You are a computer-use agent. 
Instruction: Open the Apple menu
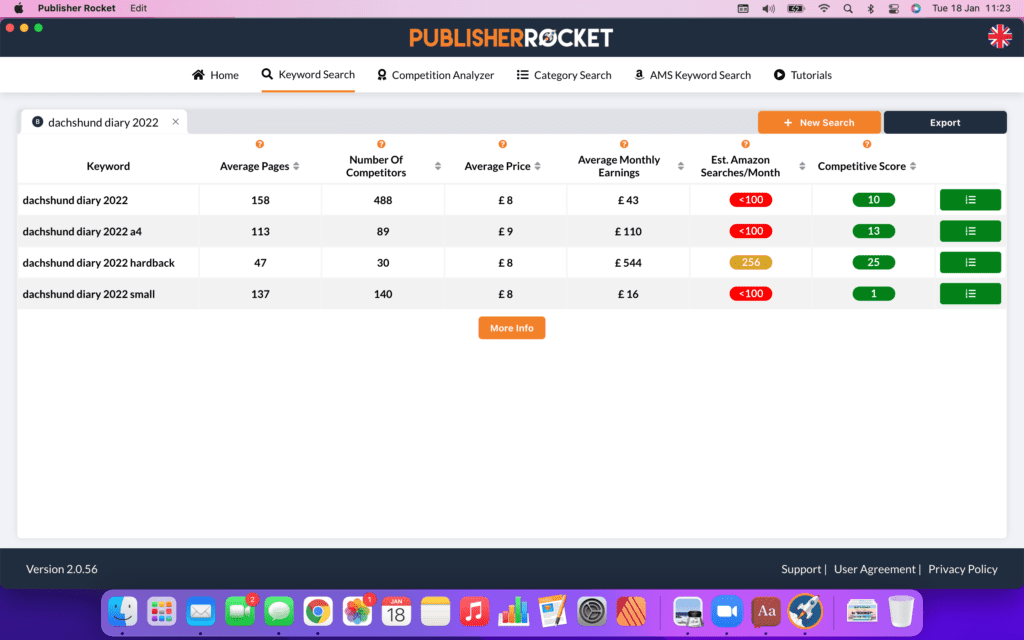tap(18, 8)
